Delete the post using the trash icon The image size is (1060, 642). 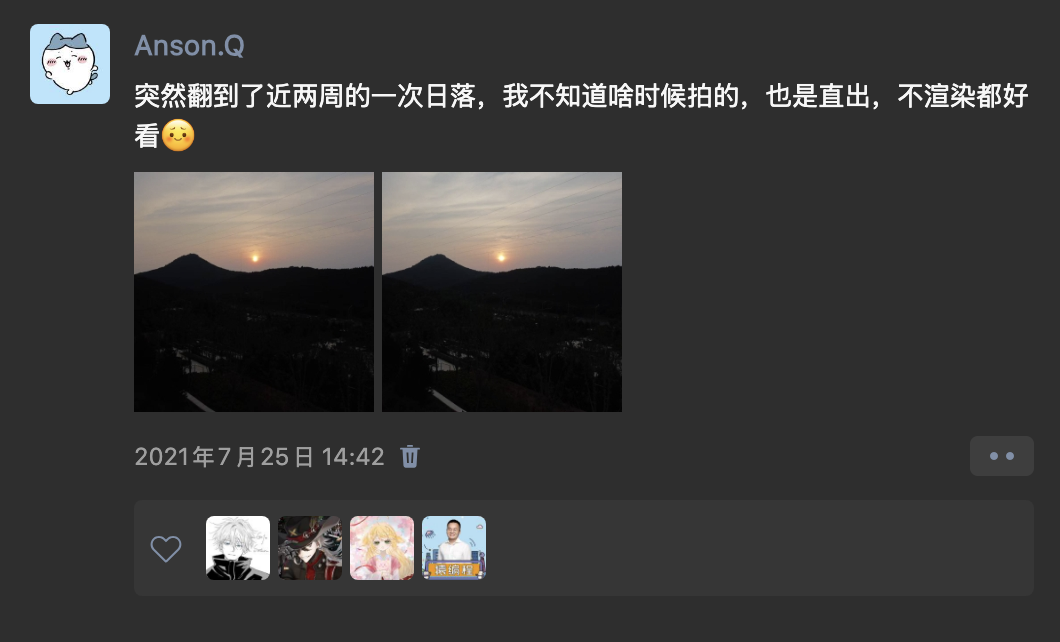tap(410, 456)
